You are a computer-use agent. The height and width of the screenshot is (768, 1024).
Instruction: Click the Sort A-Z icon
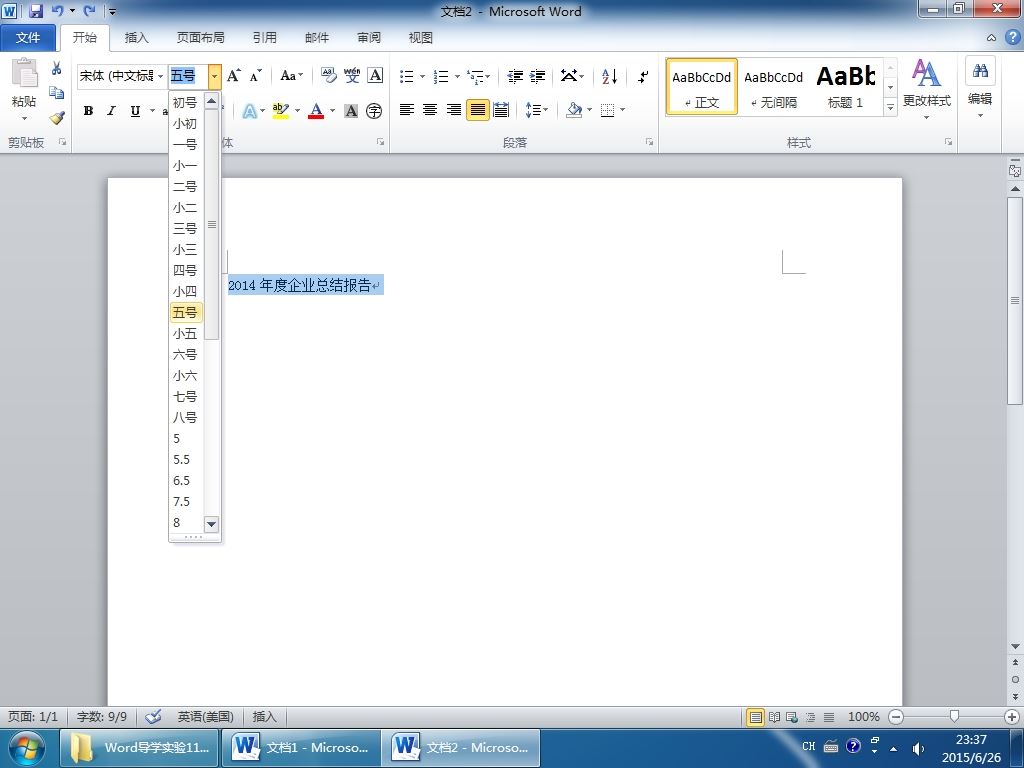tap(609, 76)
